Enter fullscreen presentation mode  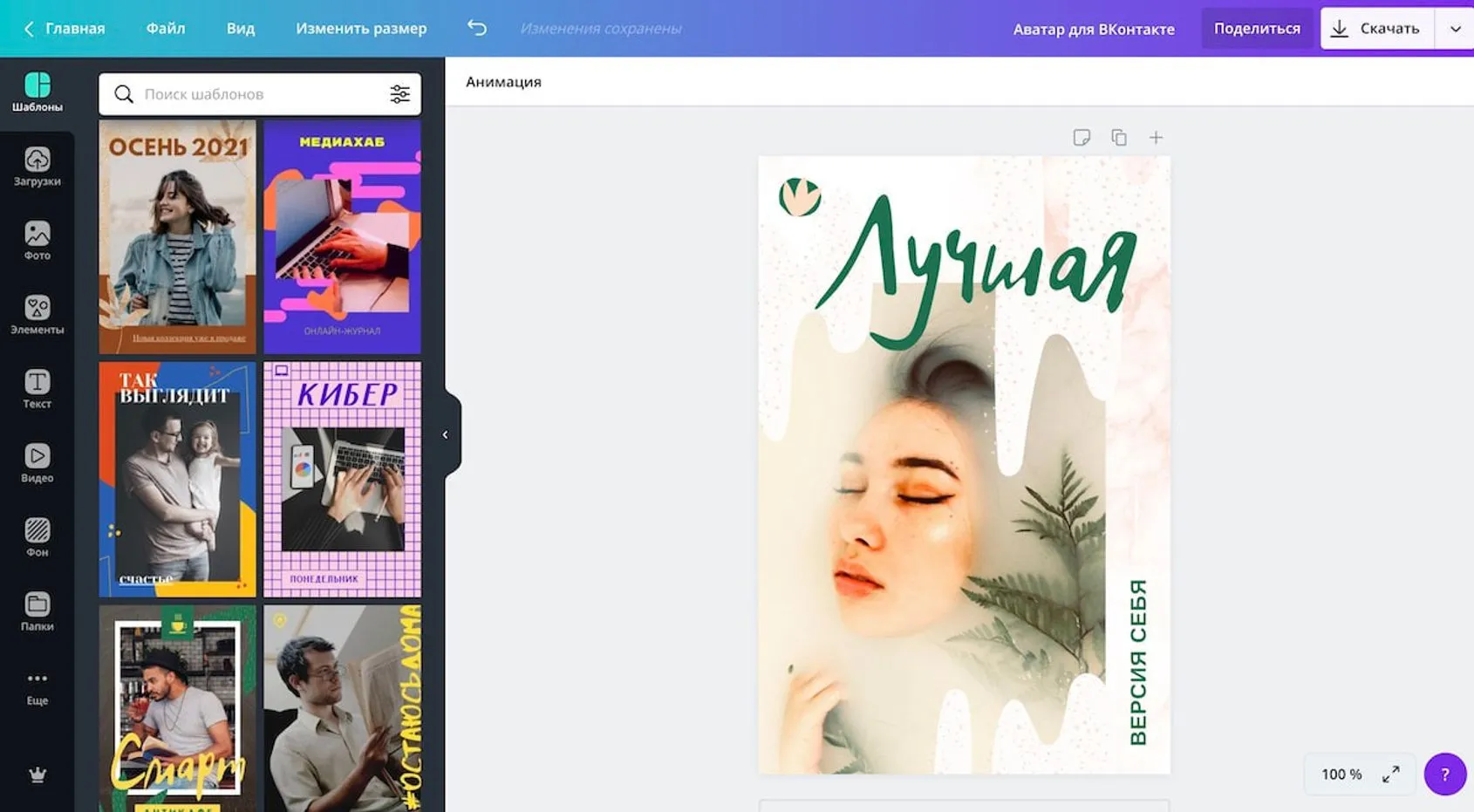(1391, 774)
